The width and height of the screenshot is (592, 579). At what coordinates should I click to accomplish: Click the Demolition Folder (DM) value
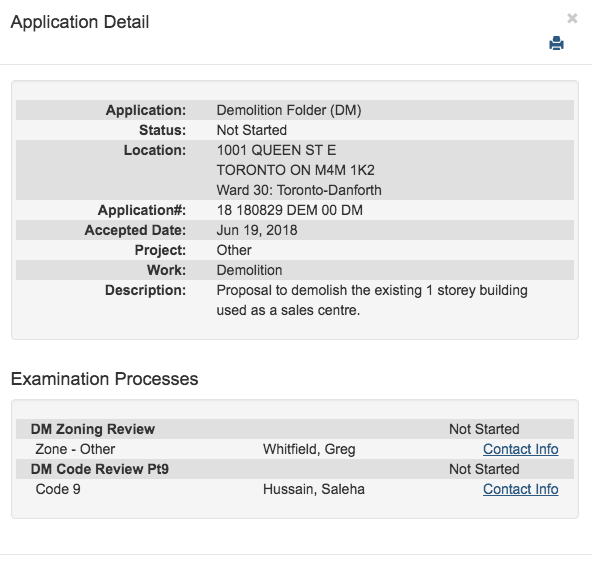tap(289, 110)
